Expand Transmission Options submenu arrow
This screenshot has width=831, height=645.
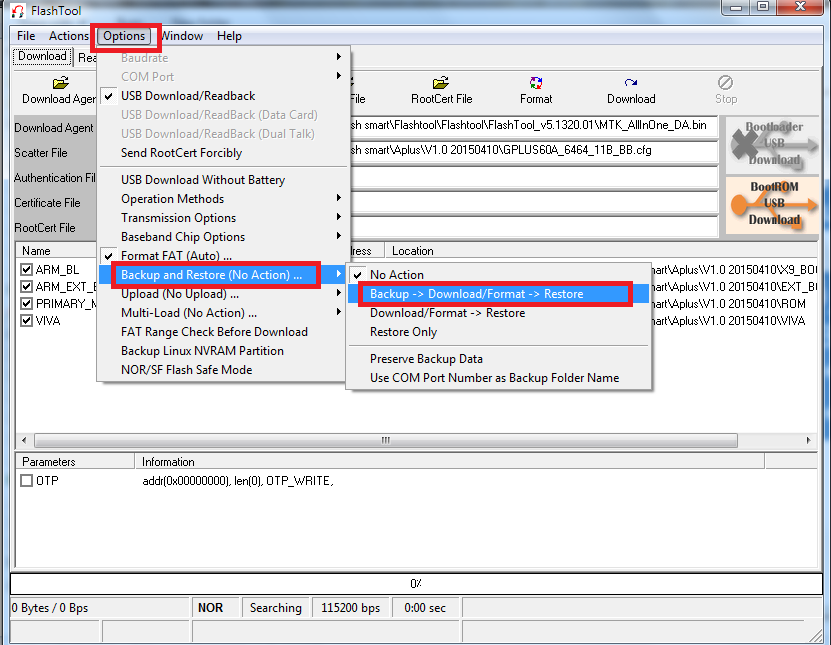[339, 217]
